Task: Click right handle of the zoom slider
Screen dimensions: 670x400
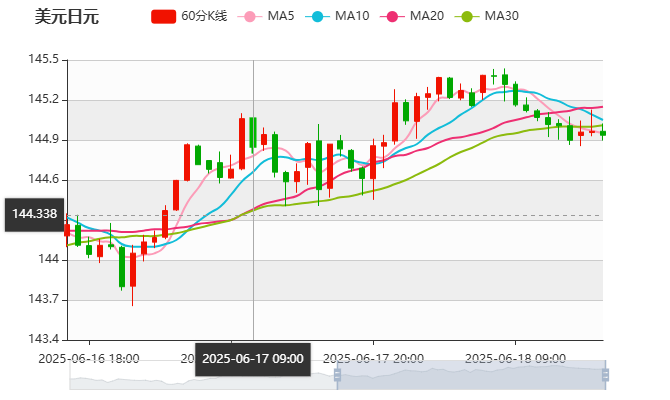Action: click(x=605, y=375)
